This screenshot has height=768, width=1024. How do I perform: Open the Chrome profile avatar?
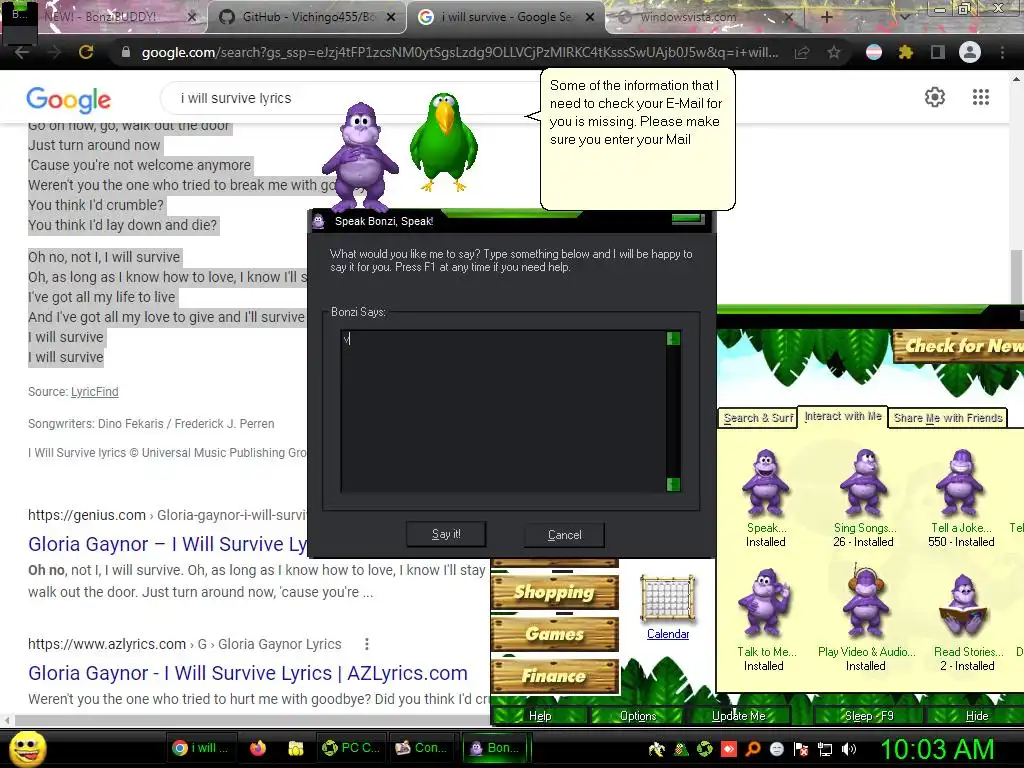970,52
